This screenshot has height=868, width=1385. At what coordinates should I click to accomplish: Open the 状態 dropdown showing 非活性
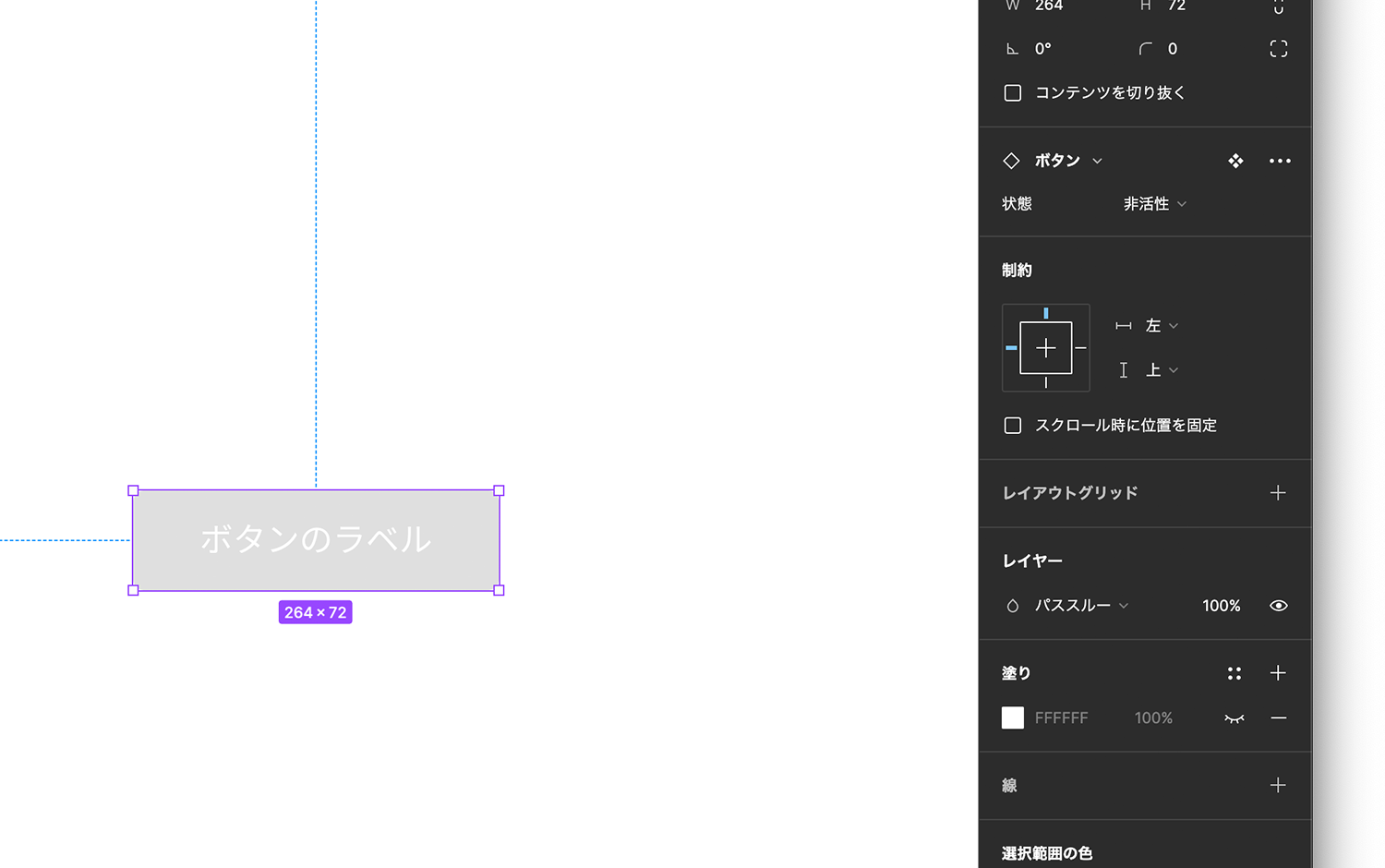click(1155, 204)
